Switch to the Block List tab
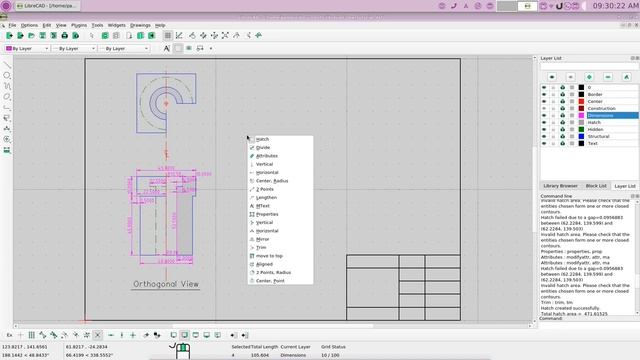Image resolution: width=640 pixels, height=360 pixels. [x=596, y=186]
